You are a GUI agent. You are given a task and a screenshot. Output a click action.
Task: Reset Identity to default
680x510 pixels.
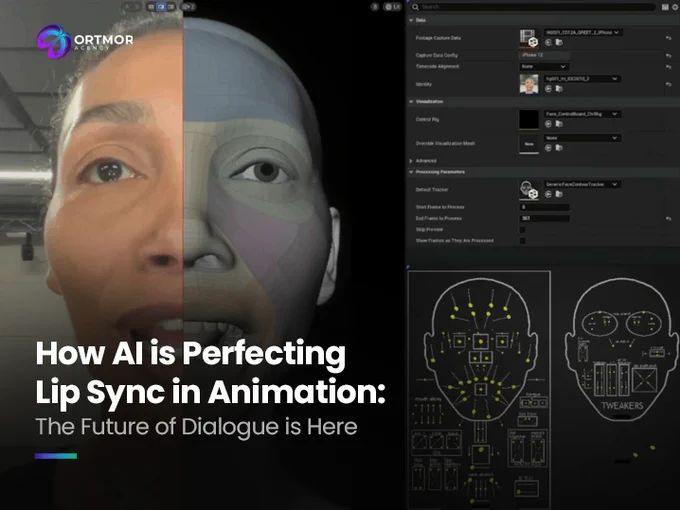click(668, 84)
